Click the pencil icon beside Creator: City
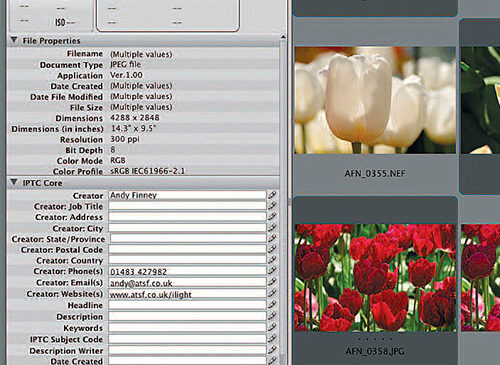This screenshot has width=500, height=365. click(x=272, y=228)
